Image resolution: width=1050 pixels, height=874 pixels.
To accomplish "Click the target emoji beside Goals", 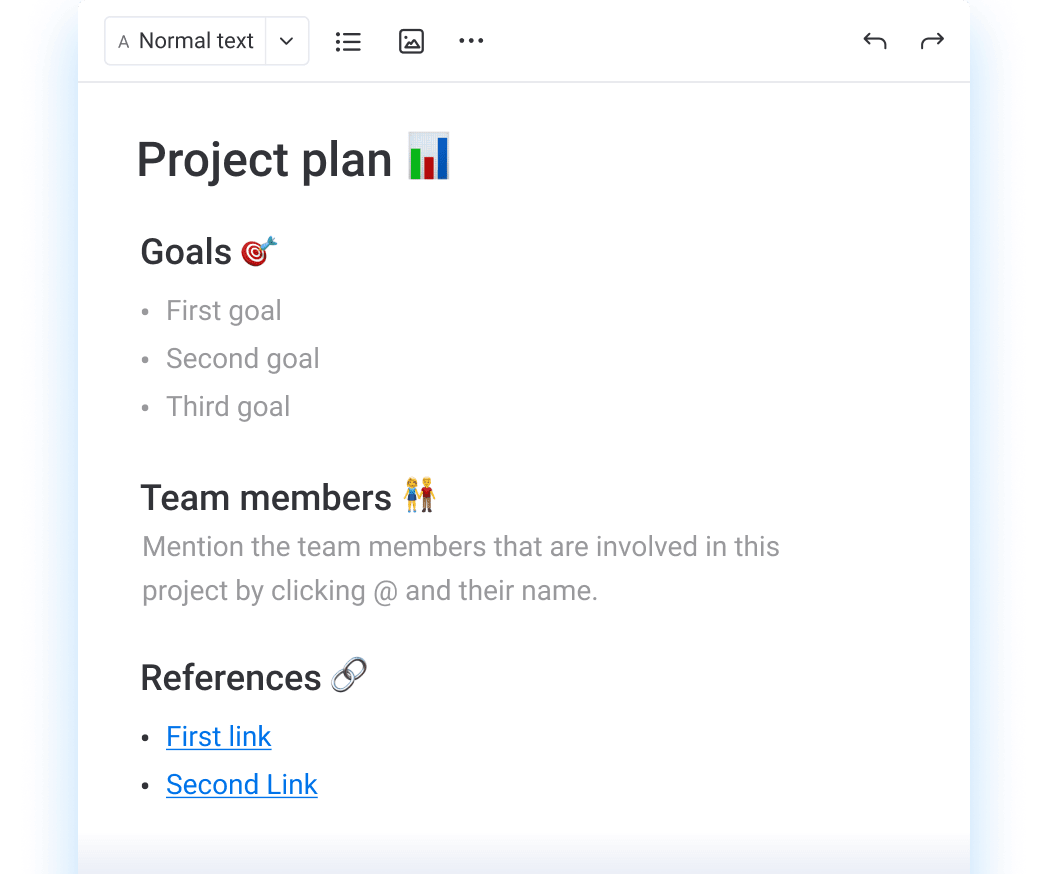I will point(258,251).
